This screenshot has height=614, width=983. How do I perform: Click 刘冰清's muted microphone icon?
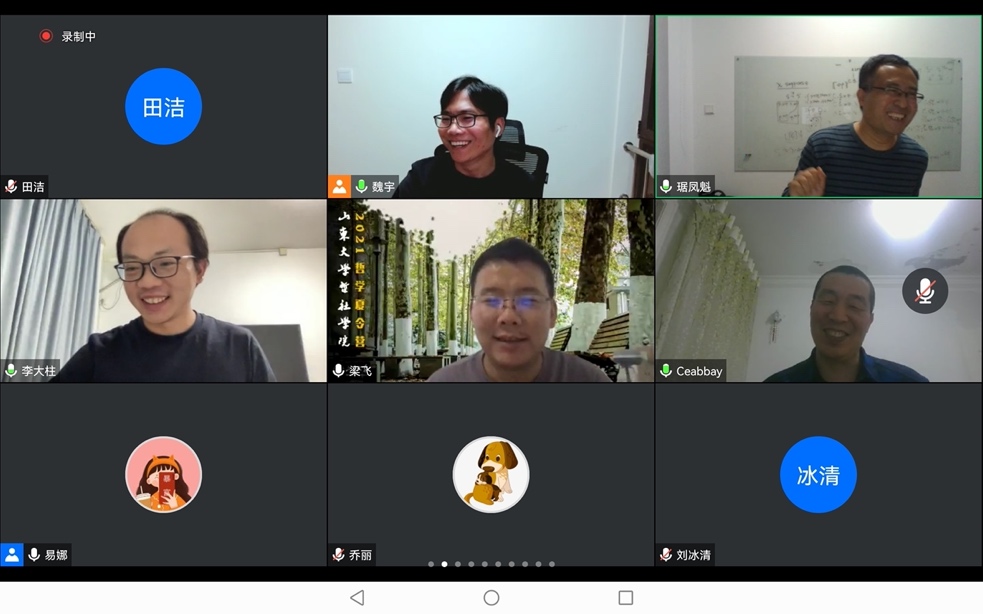pos(666,554)
